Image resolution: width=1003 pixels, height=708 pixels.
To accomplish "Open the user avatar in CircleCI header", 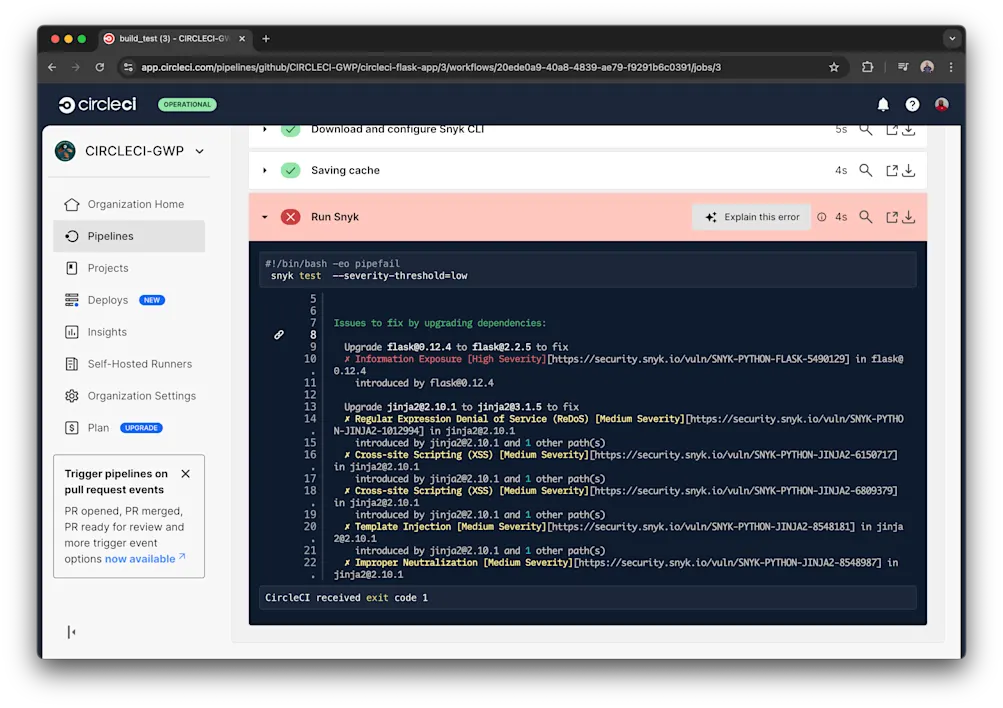I will (x=942, y=104).
